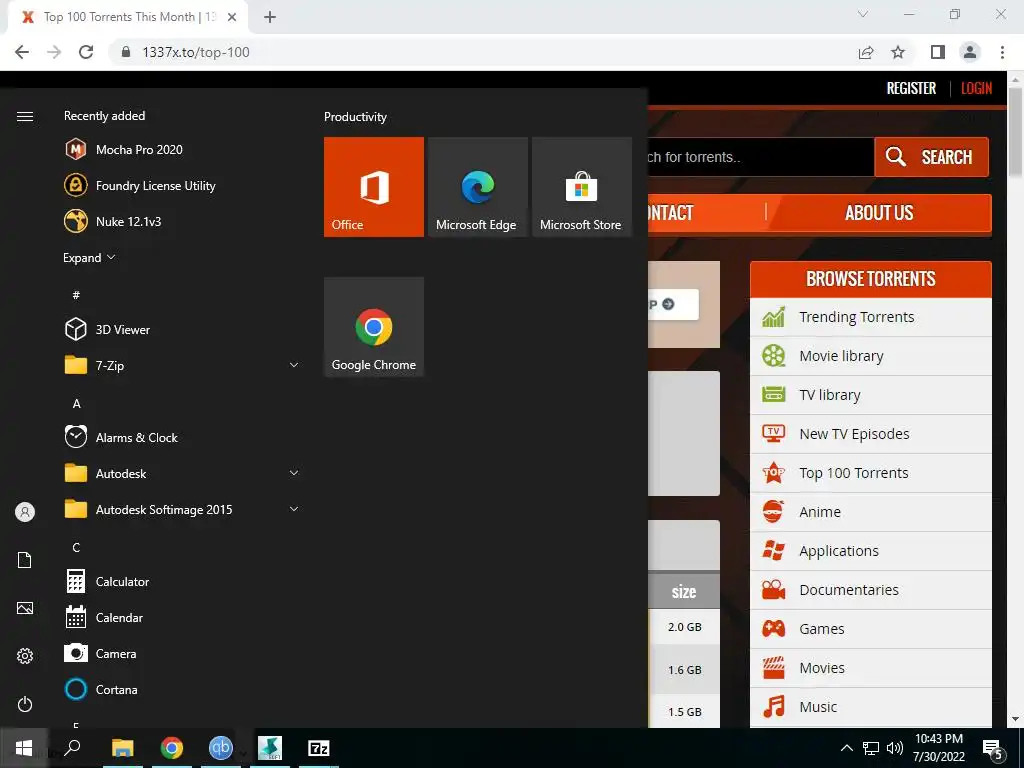Open ABOUT US navigation tab
The height and width of the screenshot is (768, 1024).
[879, 213]
